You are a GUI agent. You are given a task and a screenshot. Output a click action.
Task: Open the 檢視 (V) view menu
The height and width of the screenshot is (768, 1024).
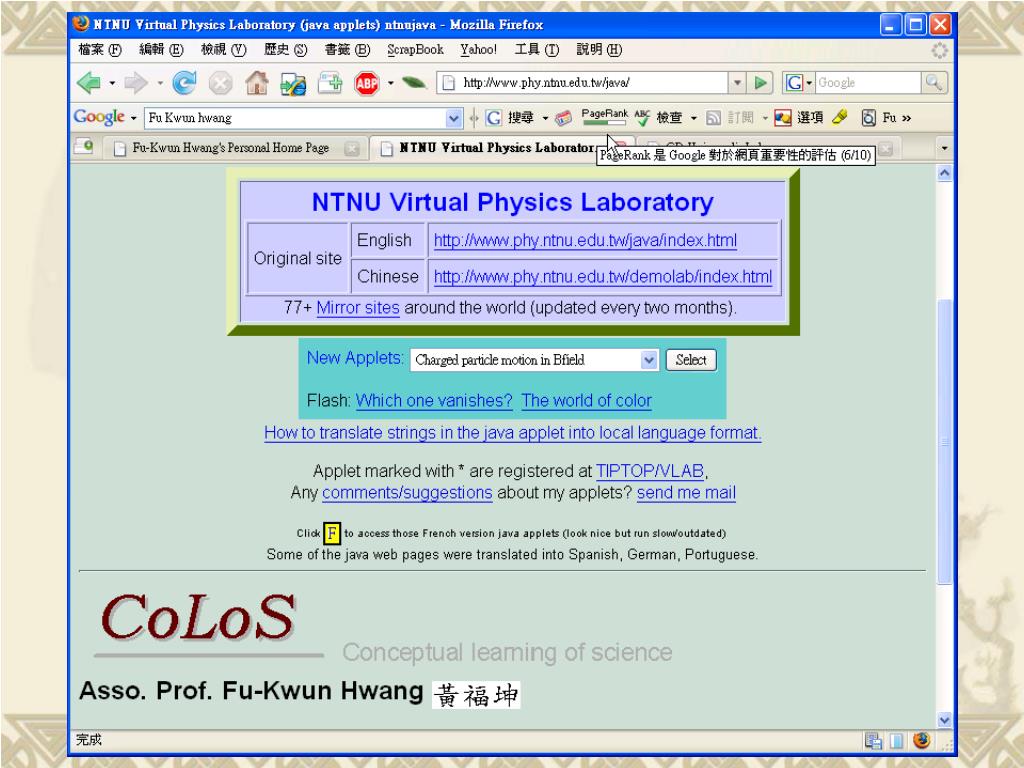coord(223,50)
